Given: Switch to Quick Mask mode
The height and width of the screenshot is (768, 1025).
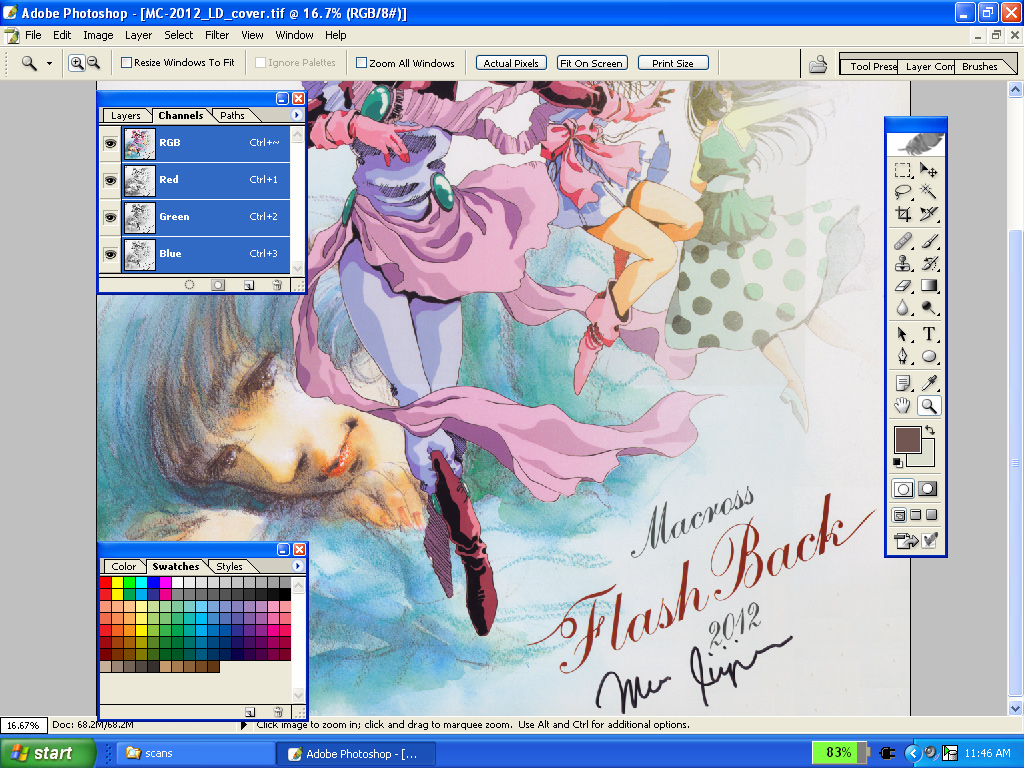Looking at the screenshot, I should (x=928, y=489).
